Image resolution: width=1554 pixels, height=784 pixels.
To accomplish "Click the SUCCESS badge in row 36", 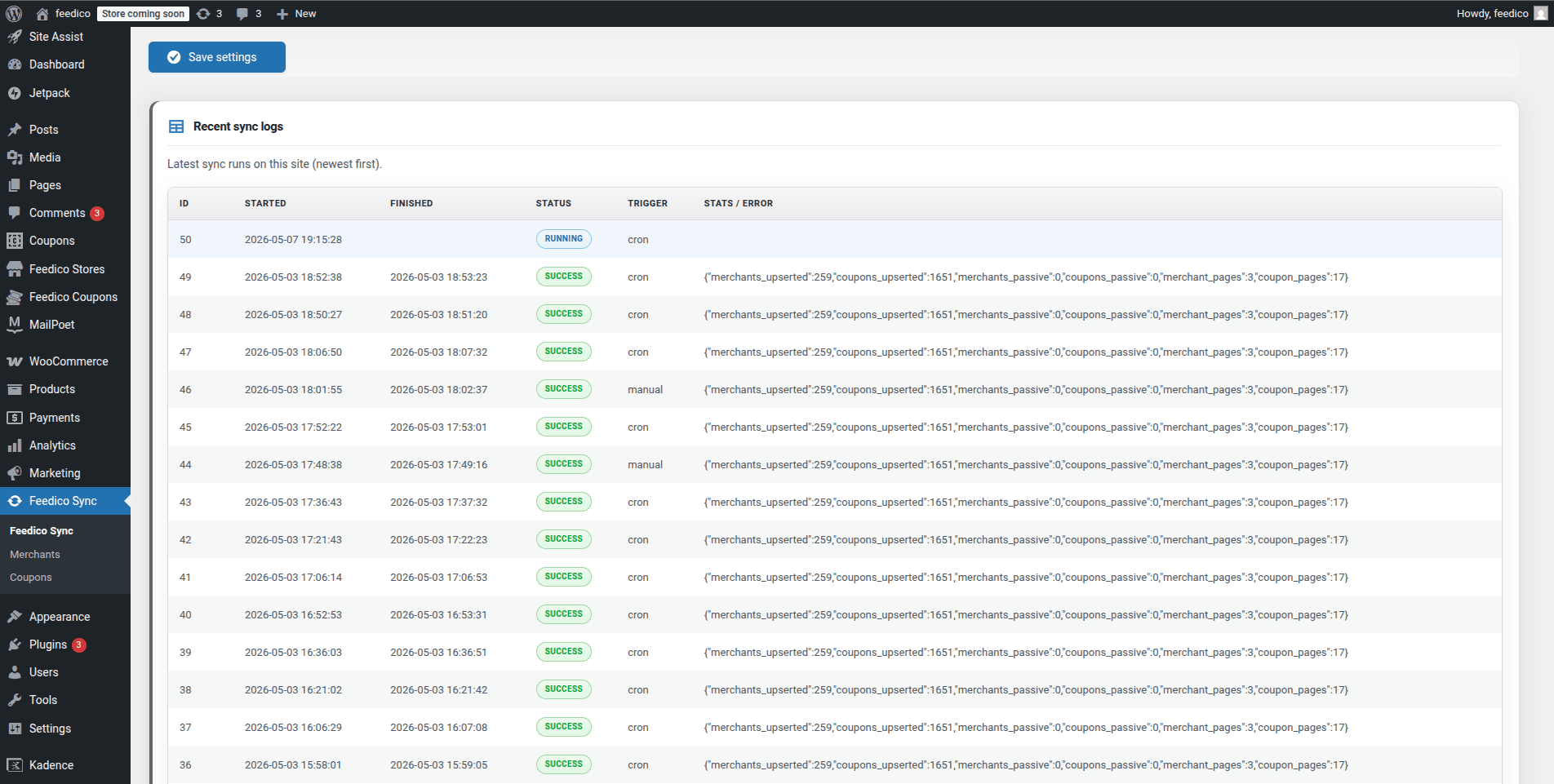I will [564, 764].
